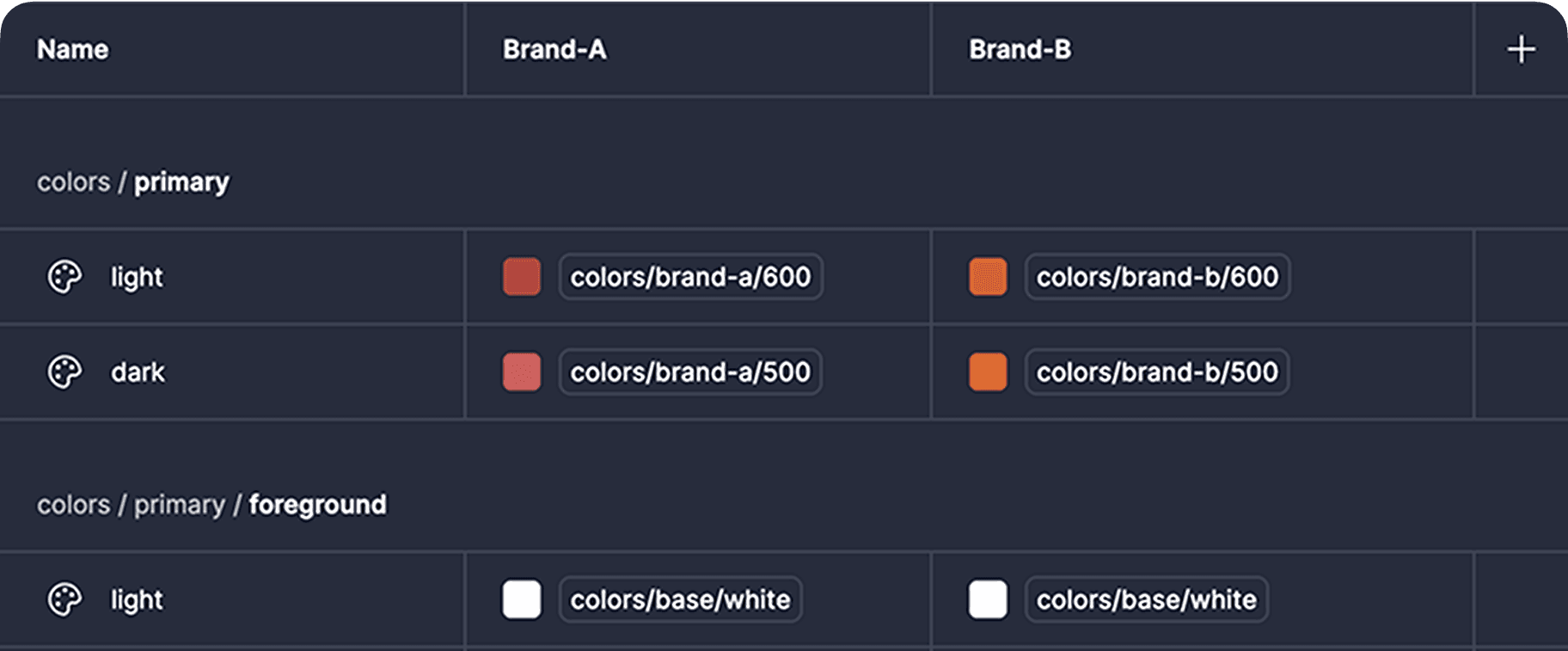1568x651 pixels.
Task: Click the Brand-B column header
Action: pos(1020,49)
